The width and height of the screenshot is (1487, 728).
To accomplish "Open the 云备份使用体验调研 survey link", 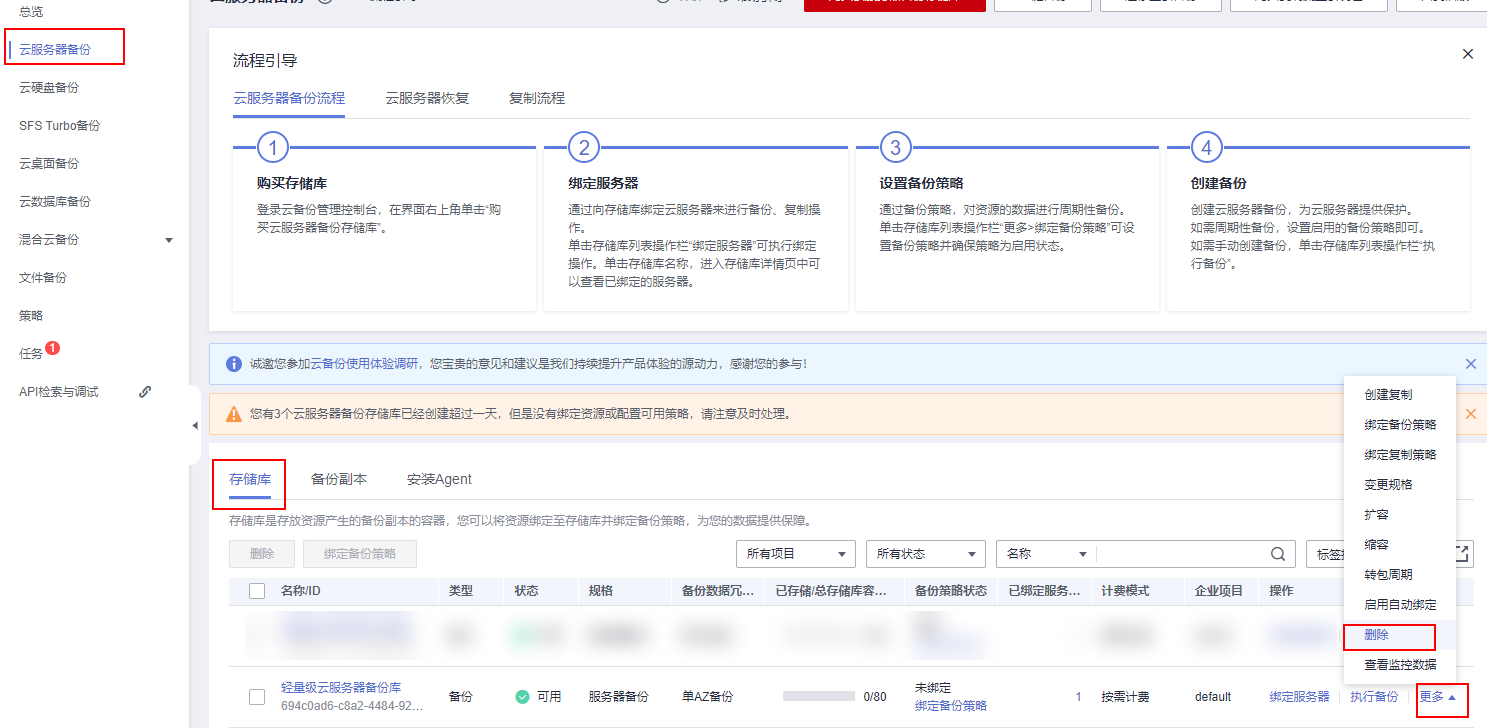I will coord(364,364).
